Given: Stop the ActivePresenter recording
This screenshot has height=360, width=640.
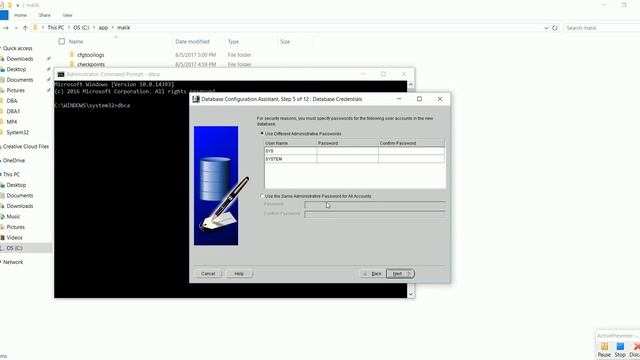Looking at the screenshot, I should click(x=620, y=349).
